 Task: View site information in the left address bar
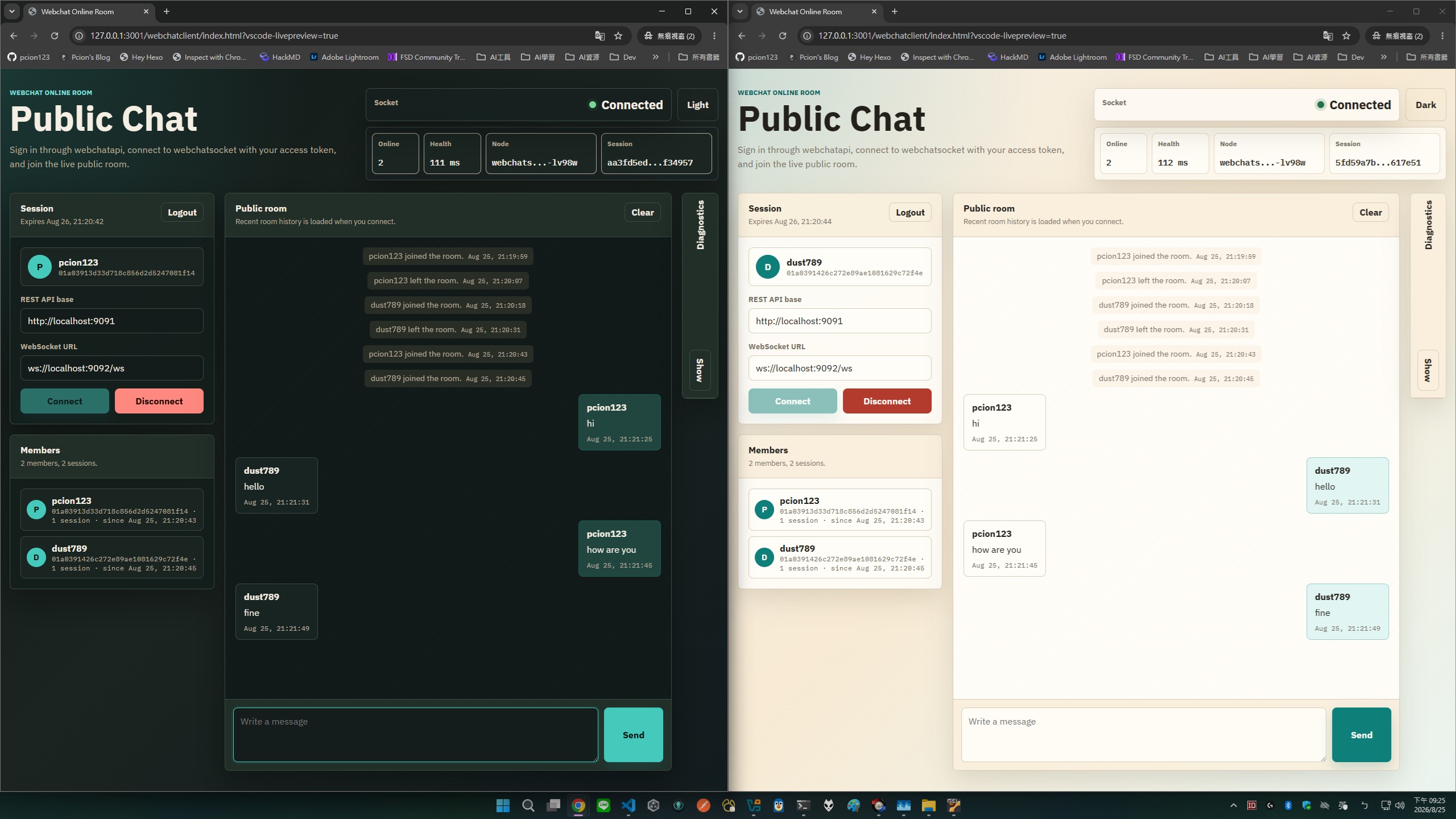pos(80,36)
